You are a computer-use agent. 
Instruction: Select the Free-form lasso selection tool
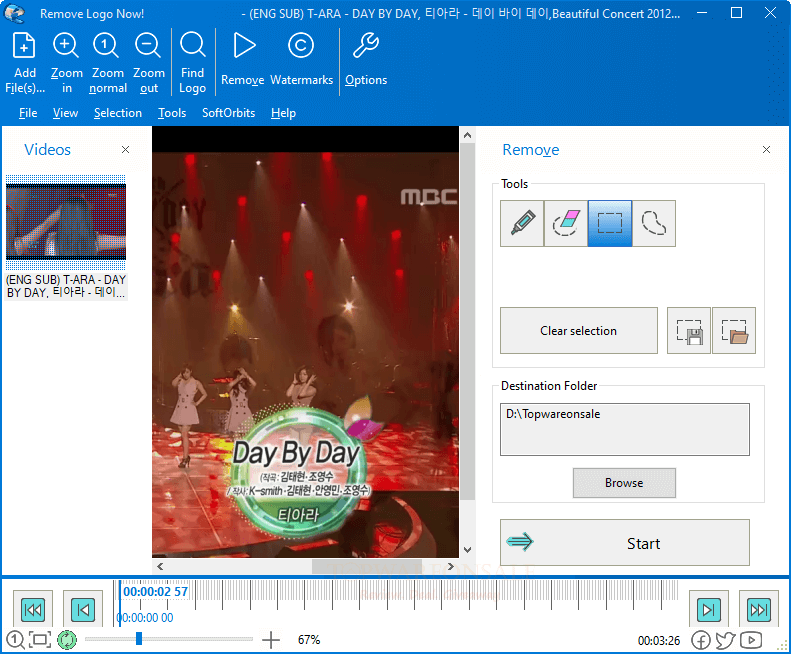click(x=654, y=223)
